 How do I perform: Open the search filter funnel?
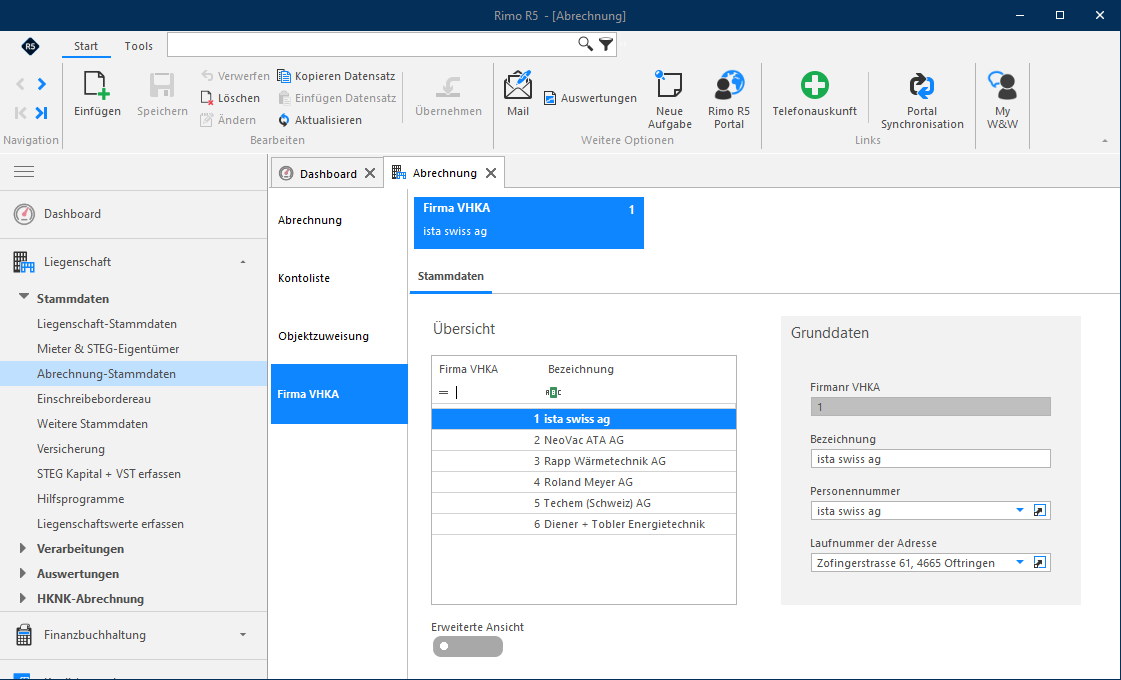pos(606,44)
